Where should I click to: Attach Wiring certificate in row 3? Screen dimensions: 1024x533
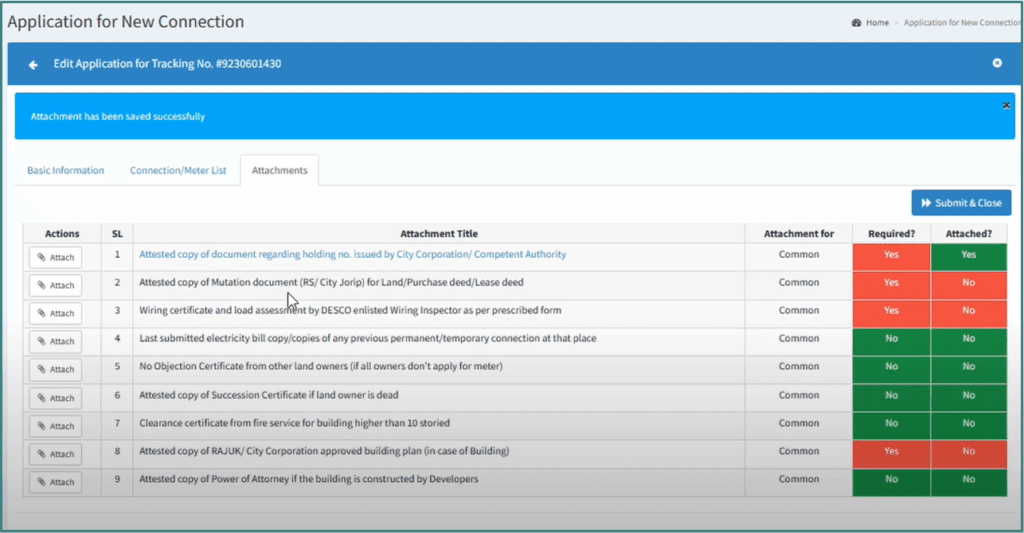[56, 313]
